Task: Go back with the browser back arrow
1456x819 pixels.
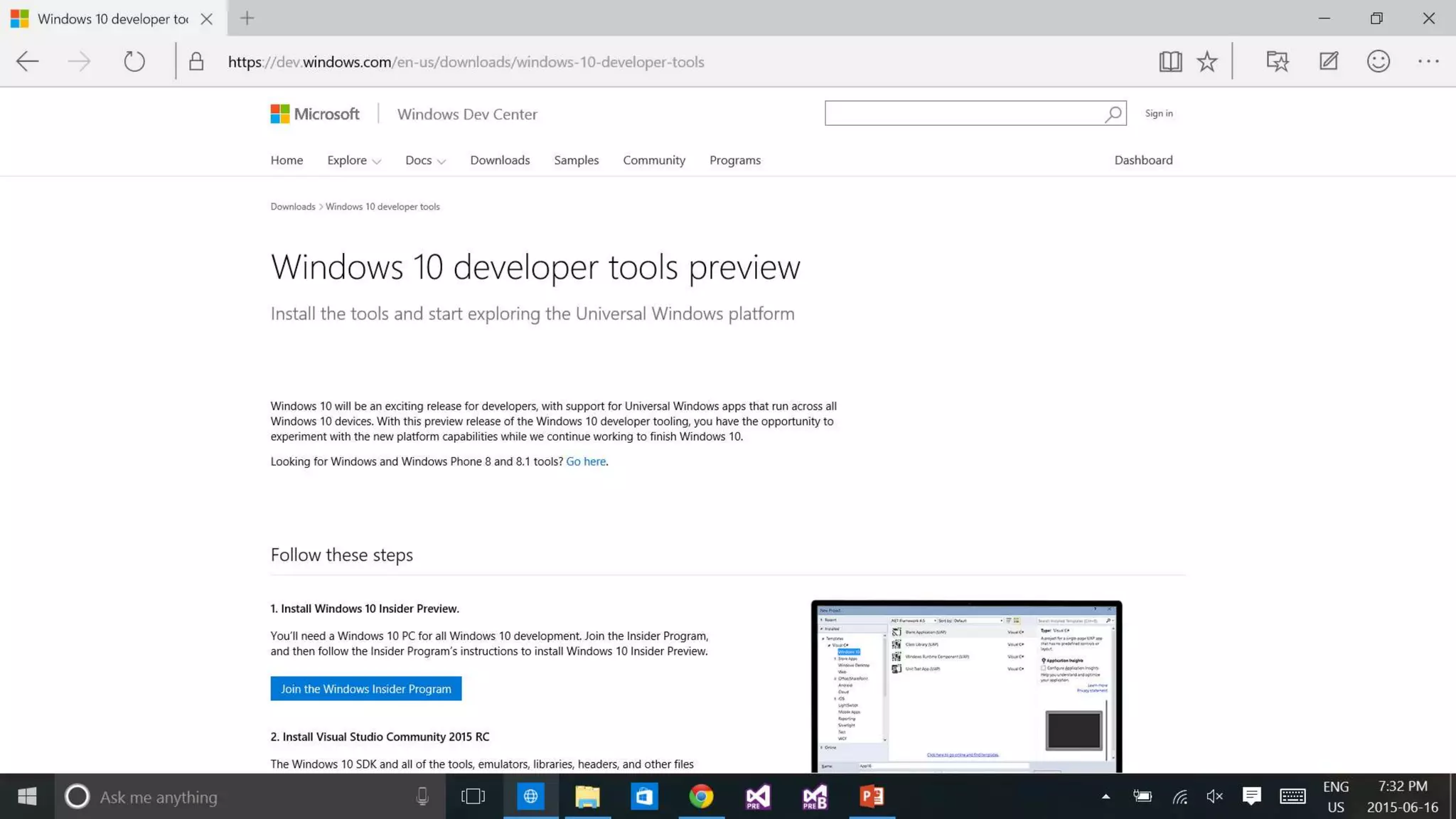Action: (x=27, y=61)
